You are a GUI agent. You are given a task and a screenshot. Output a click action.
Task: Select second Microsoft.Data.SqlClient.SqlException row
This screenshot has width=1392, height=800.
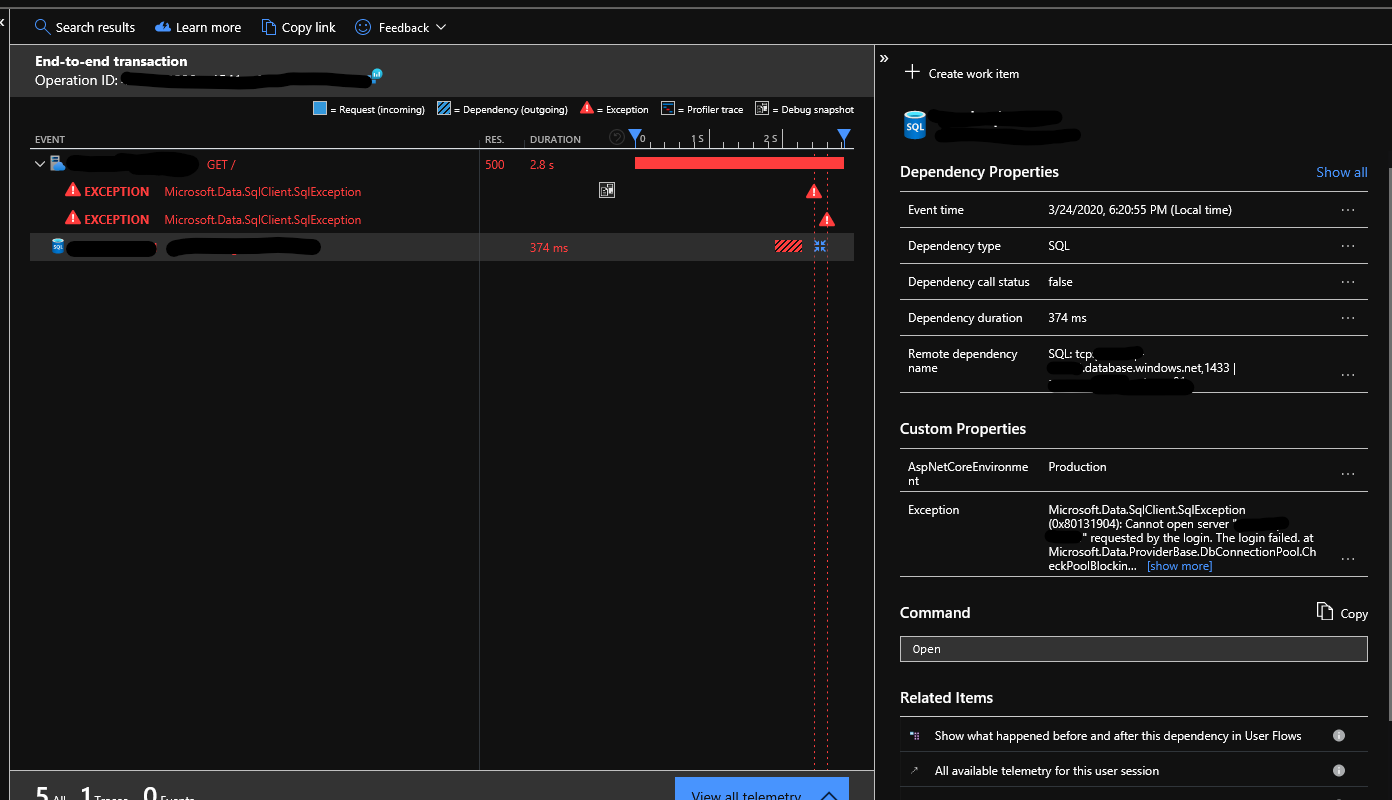click(263, 219)
